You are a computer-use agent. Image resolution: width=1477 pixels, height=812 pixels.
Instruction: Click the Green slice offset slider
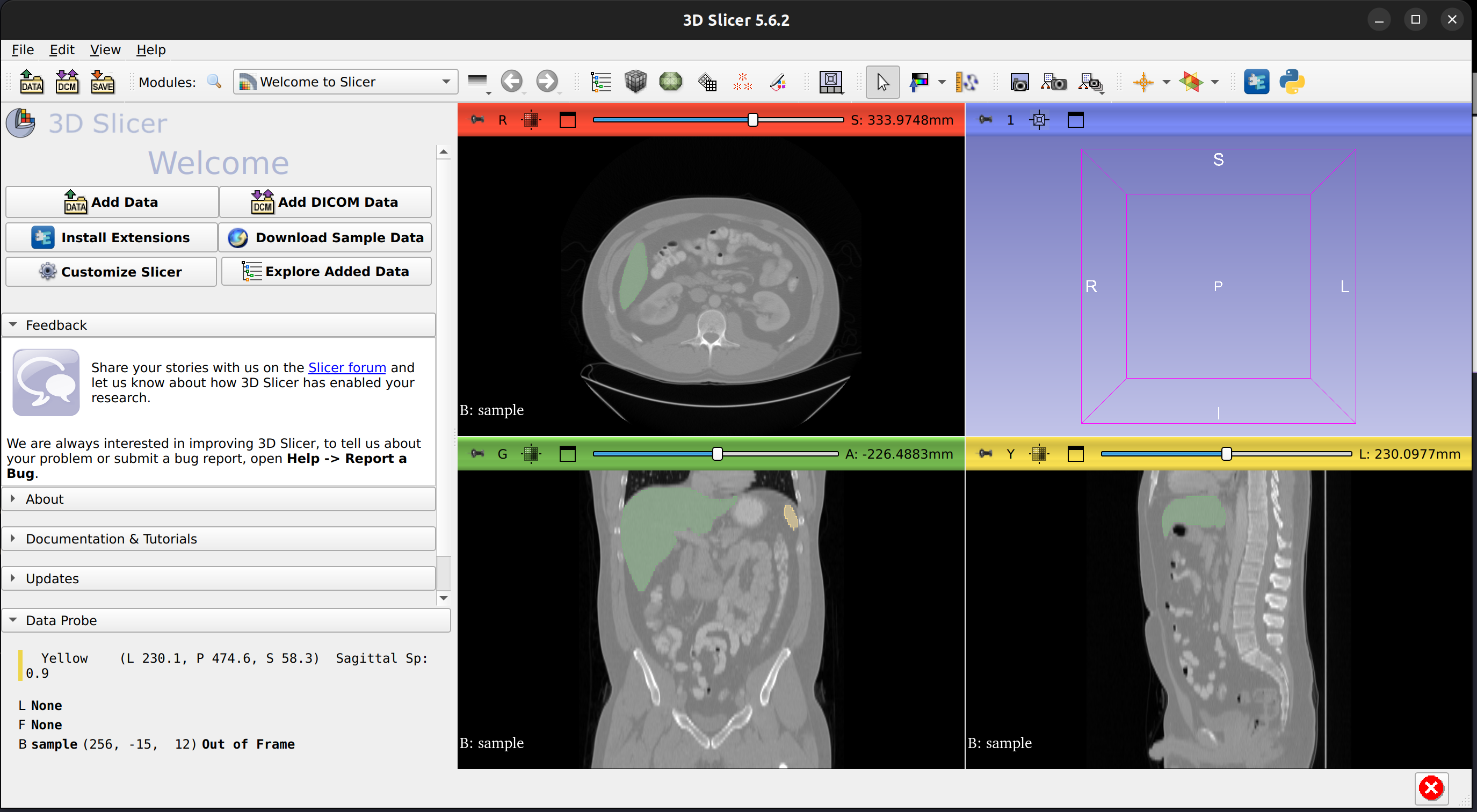click(715, 454)
